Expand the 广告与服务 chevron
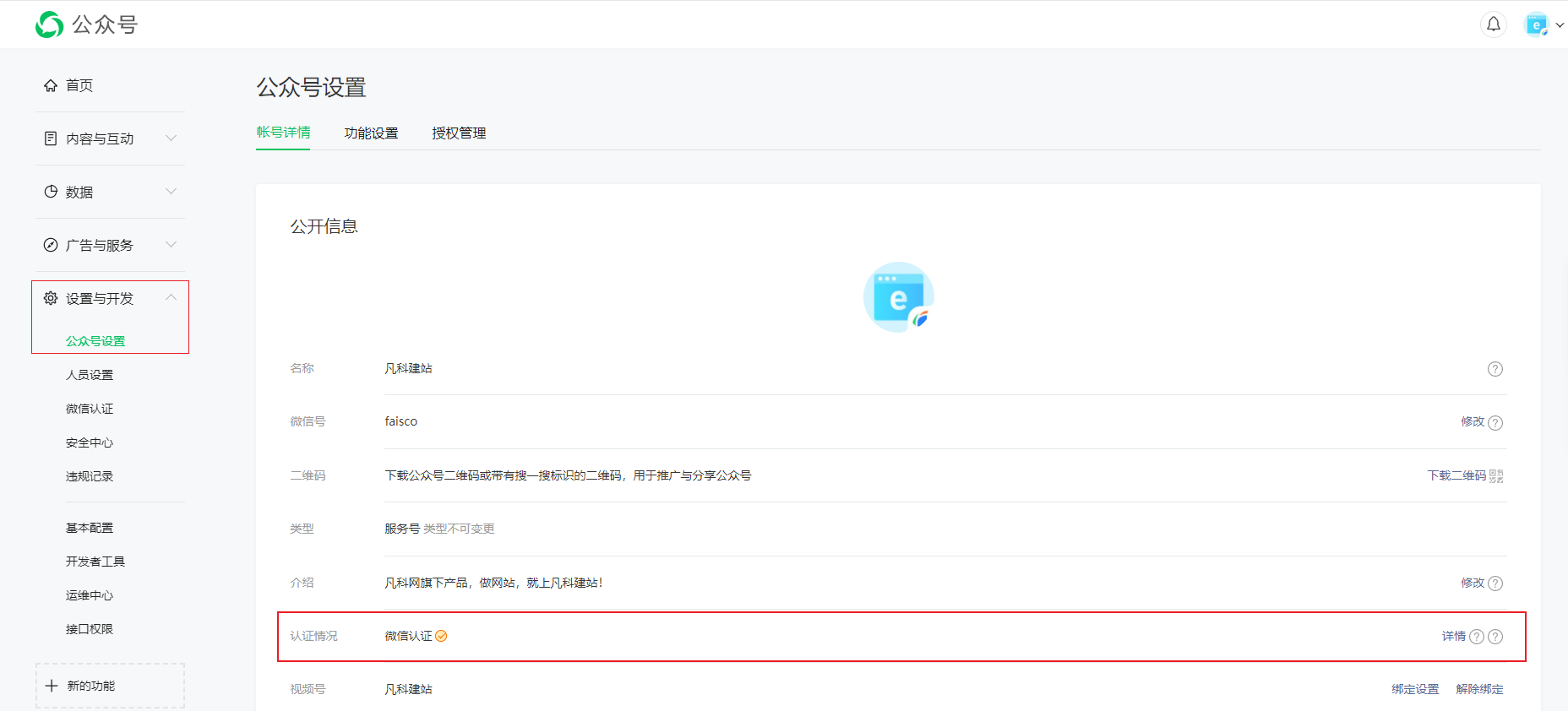The width and height of the screenshot is (1568, 711). click(171, 244)
